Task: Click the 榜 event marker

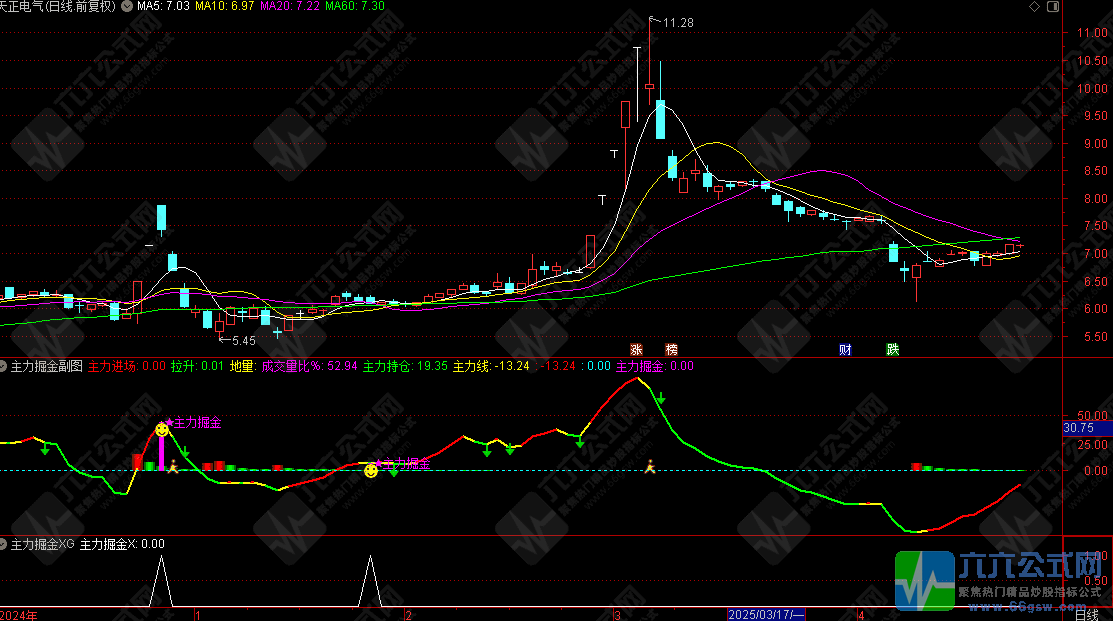Action: [671, 350]
